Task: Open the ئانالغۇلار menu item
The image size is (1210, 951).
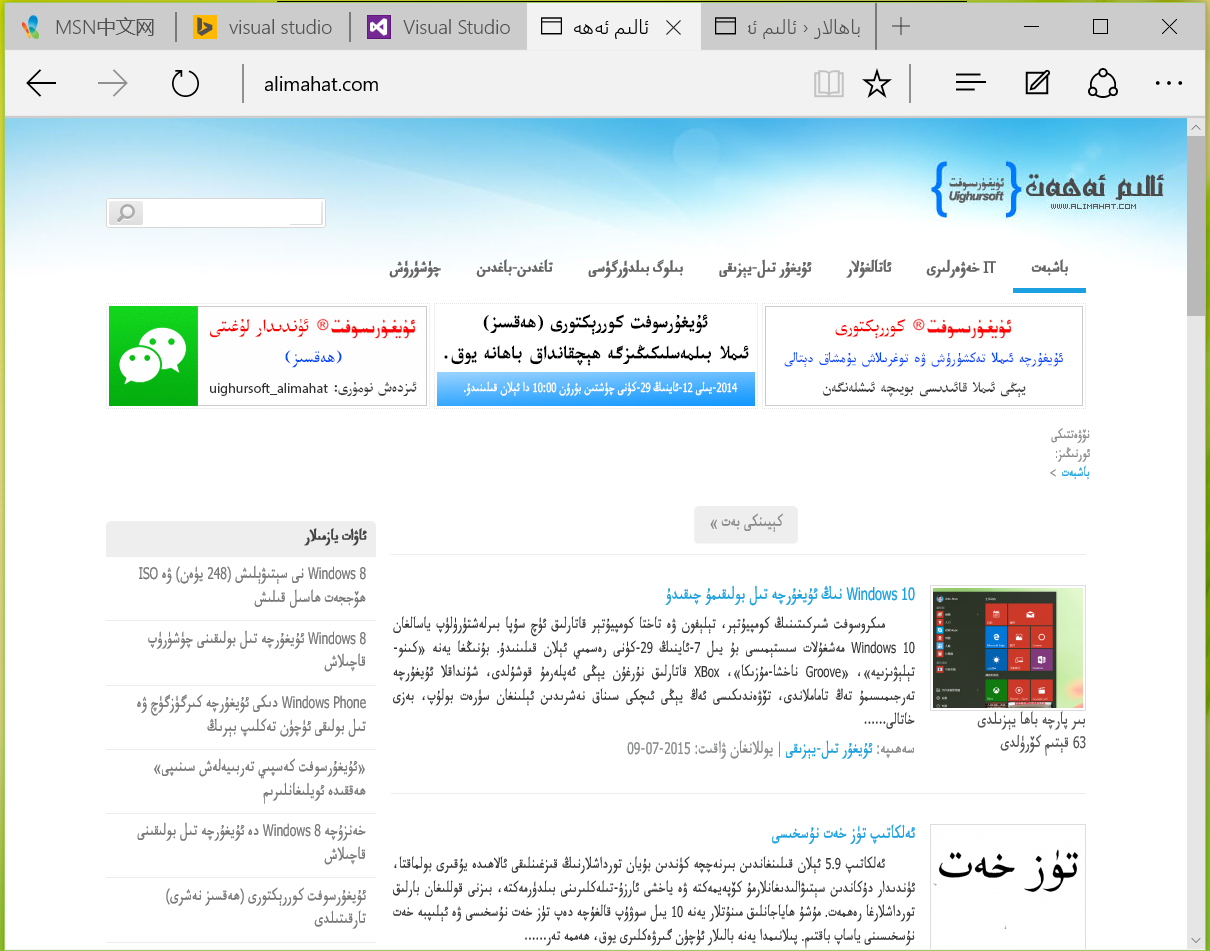Action: 869,268
